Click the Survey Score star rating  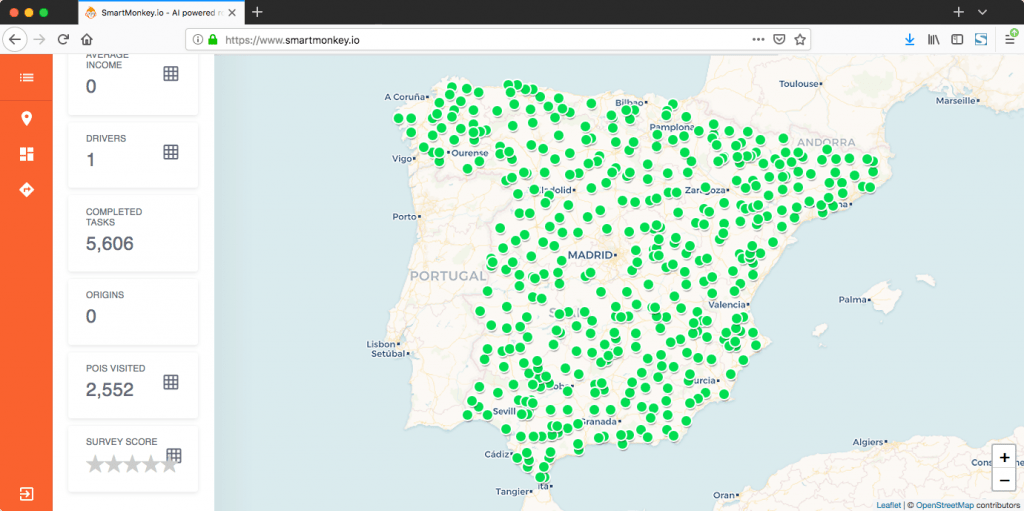133,465
